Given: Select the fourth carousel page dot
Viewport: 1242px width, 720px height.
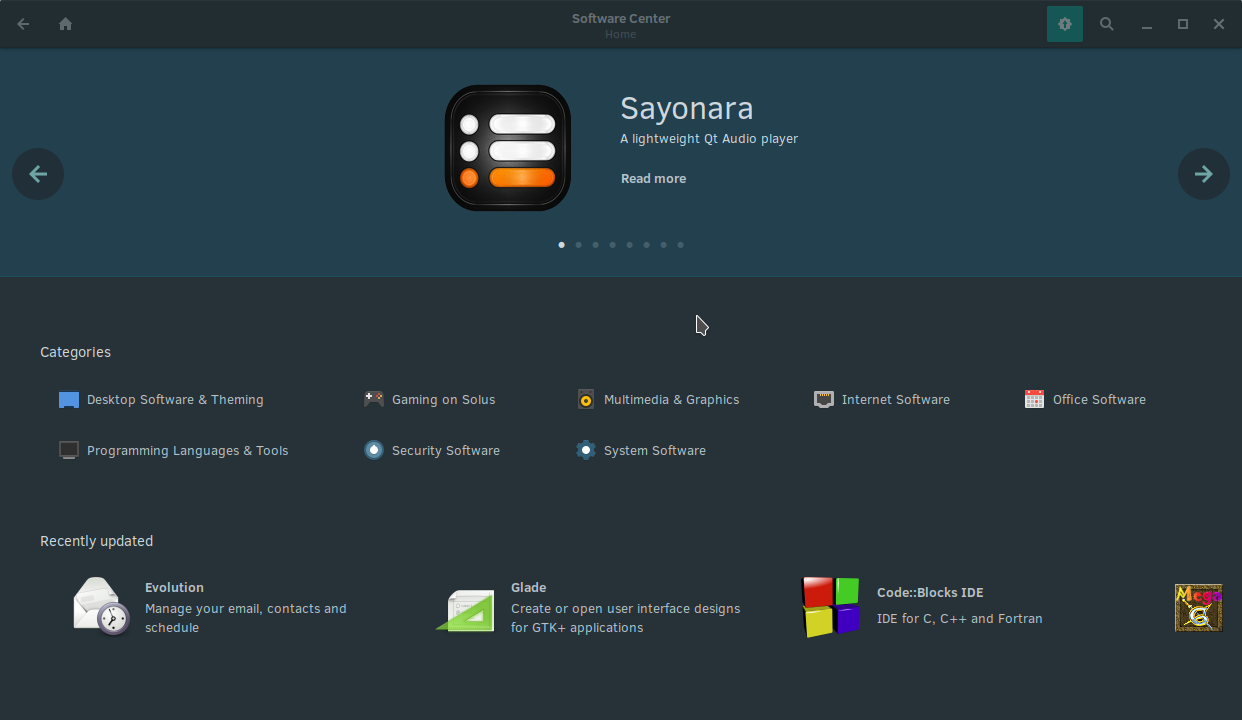Looking at the screenshot, I should point(612,245).
